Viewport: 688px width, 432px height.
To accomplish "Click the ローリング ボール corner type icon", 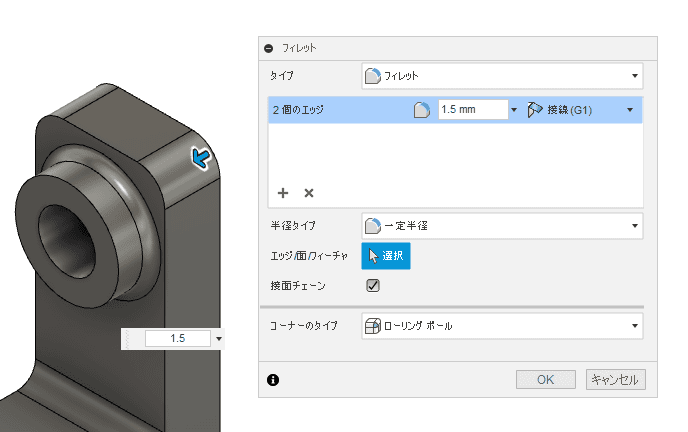I will click(x=373, y=326).
